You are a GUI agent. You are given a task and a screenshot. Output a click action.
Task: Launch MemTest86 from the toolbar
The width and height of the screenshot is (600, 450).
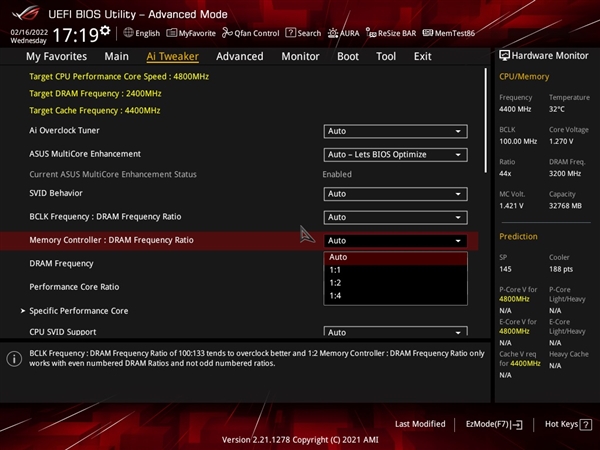tap(448, 33)
